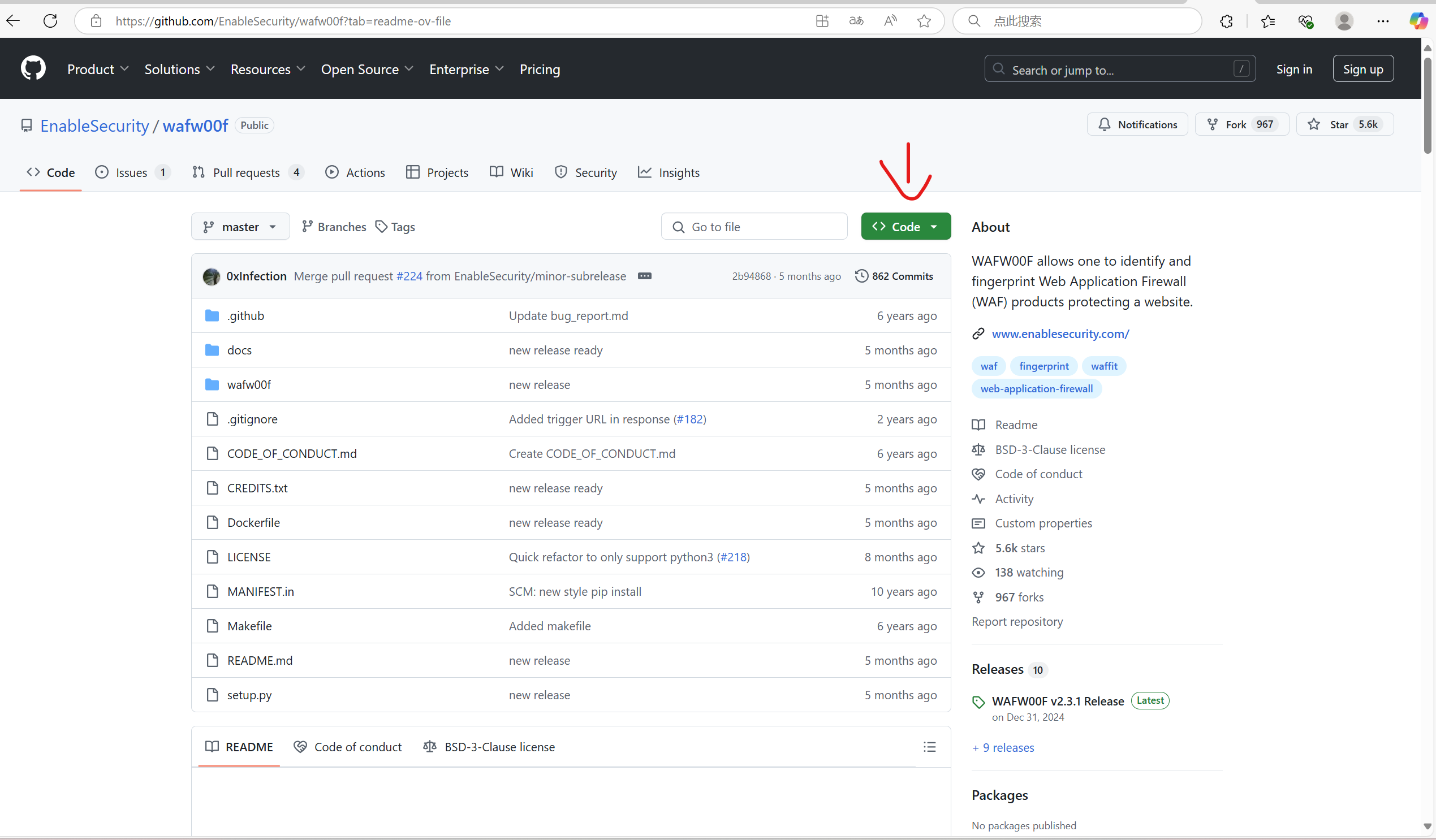1436x840 pixels.
Task: Expand the Open Source menu
Action: 366,69
